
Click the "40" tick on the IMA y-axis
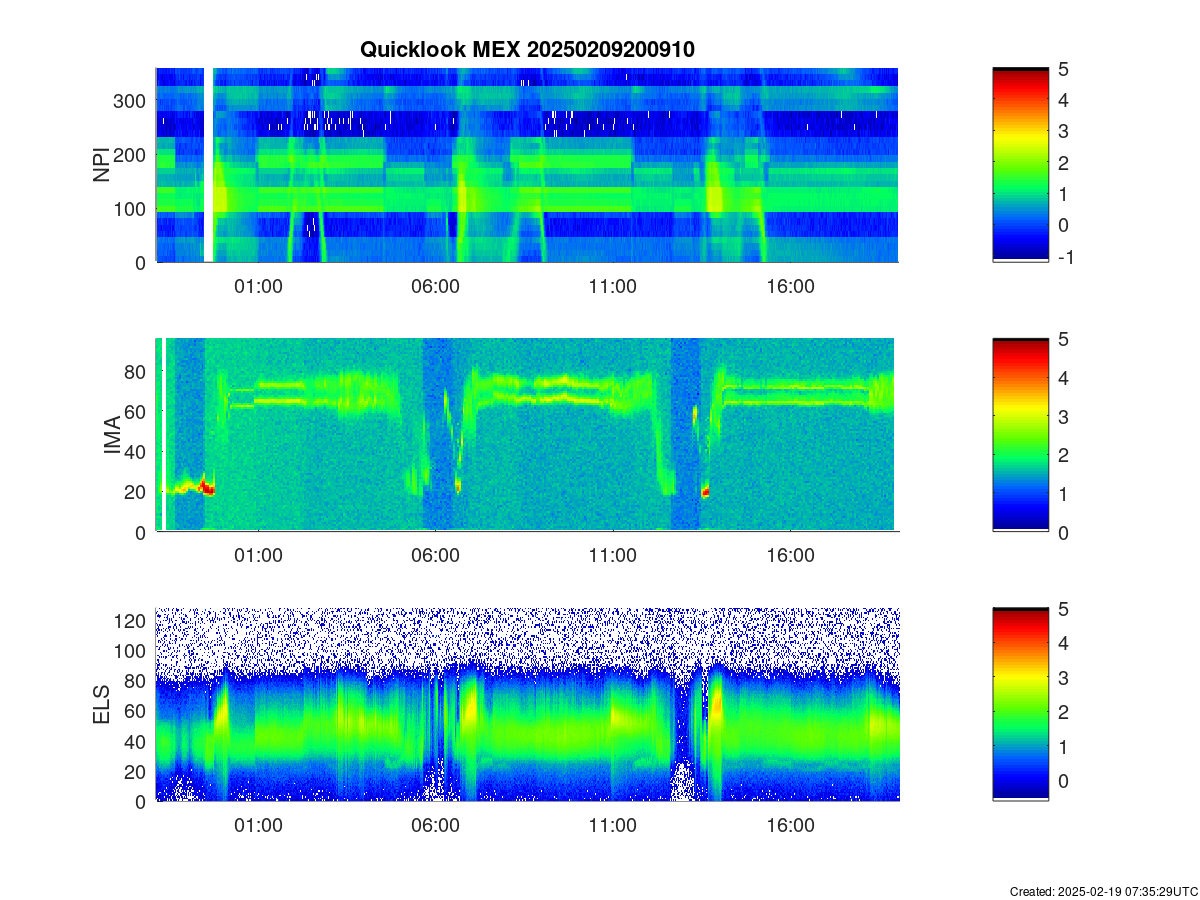[137, 451]
